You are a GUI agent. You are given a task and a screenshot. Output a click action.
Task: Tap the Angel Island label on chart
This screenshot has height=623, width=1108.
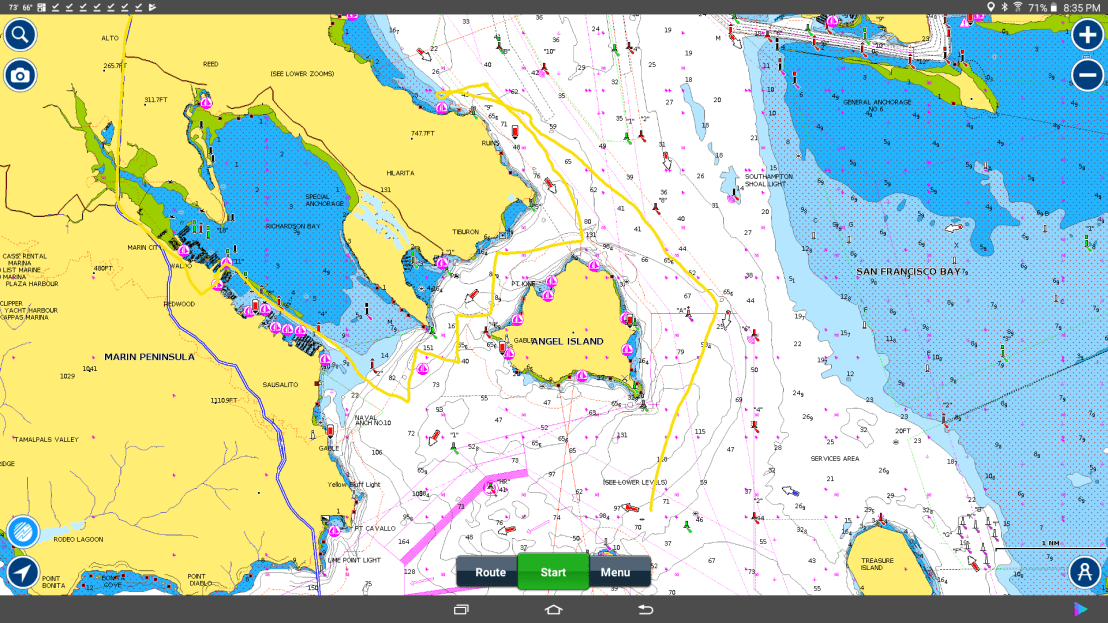pyautogui.click(x=567, y=342)
